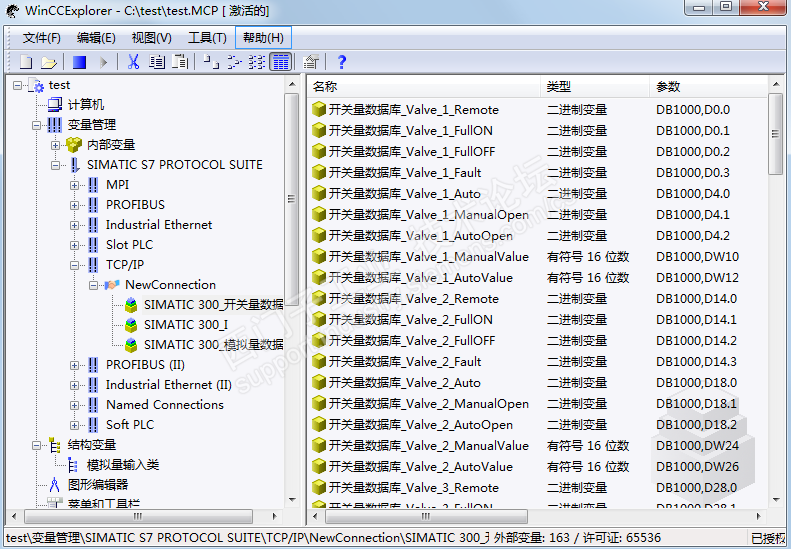Select SIMATIC 300_开关量数据 tag group icon
791x549 pixels.
131,305
